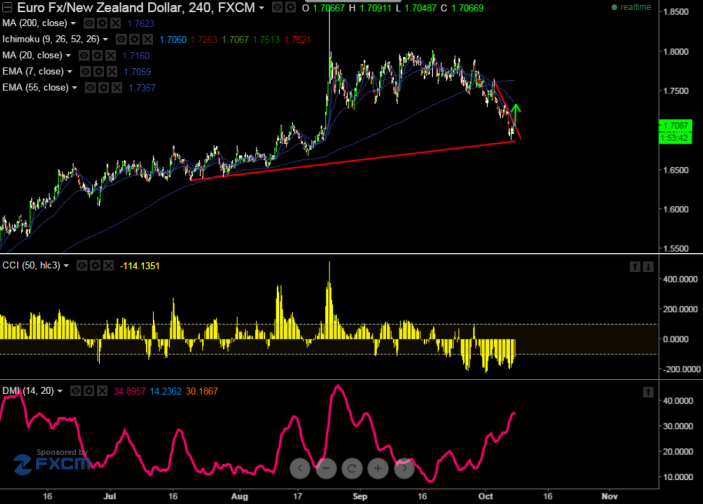Image resolution: width=703 pixels, height=504 pixels.
Task: Hide the CCI (50, hlc3) indicator
Action: 82,266
